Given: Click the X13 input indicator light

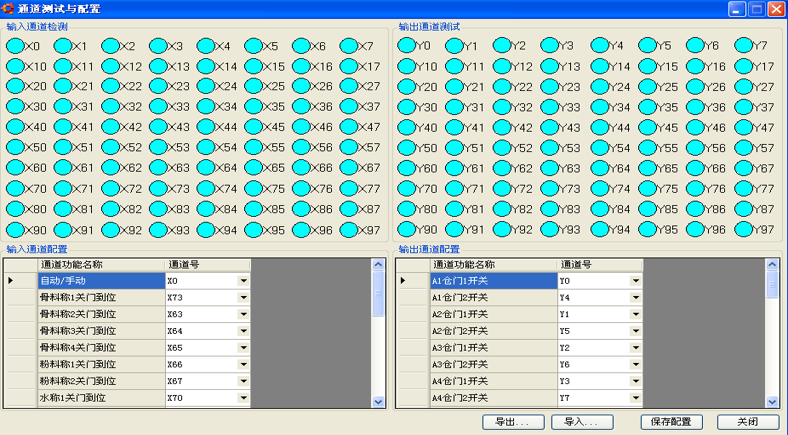Looking at the screenshot, I should 158,66.
